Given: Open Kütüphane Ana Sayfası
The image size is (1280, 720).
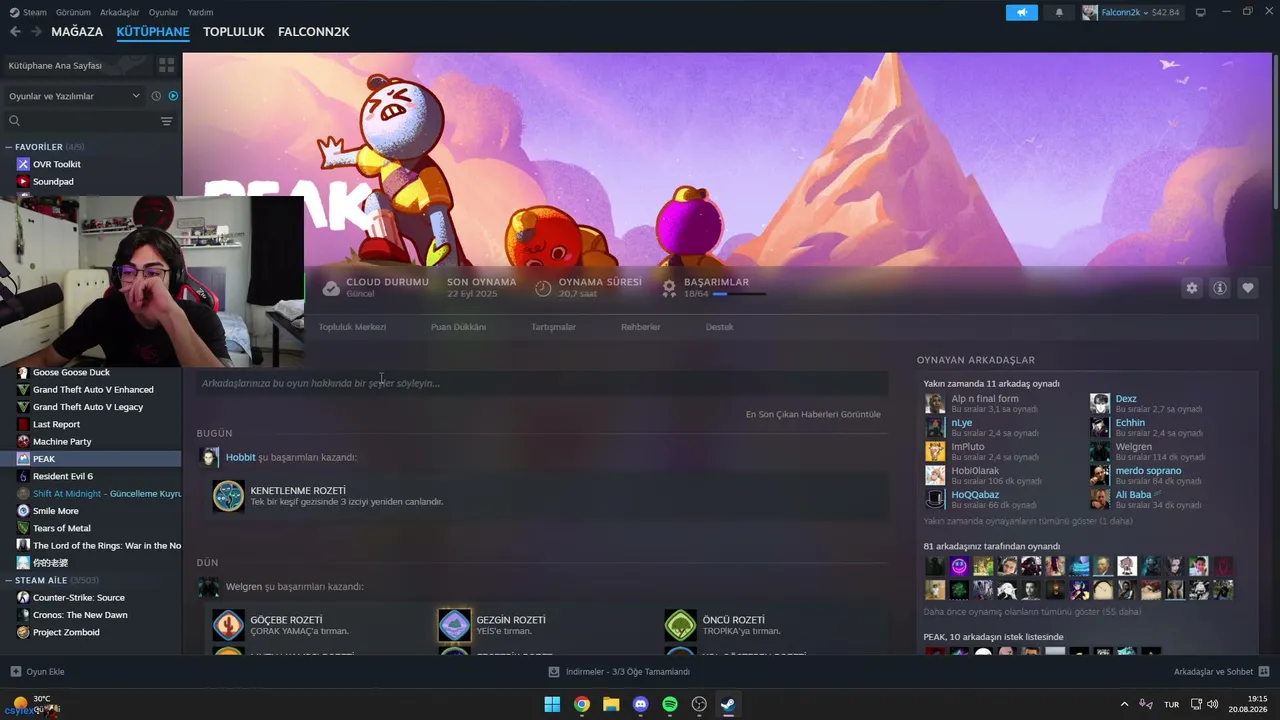Looking at the screenshot, I should 78,65.
